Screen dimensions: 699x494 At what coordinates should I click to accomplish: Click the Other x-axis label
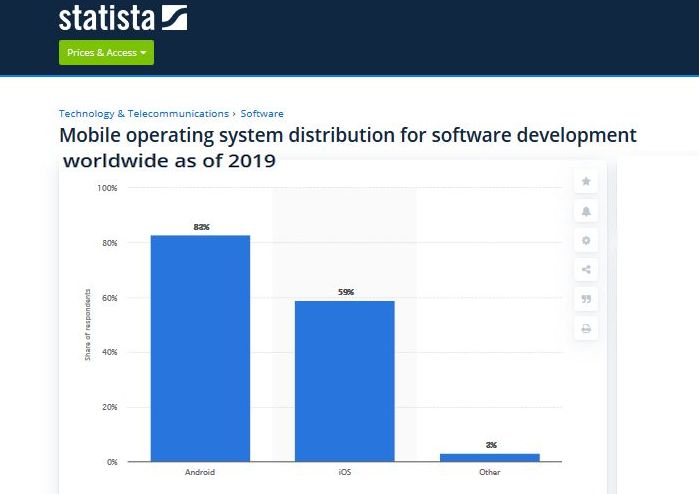click(489, 472)
